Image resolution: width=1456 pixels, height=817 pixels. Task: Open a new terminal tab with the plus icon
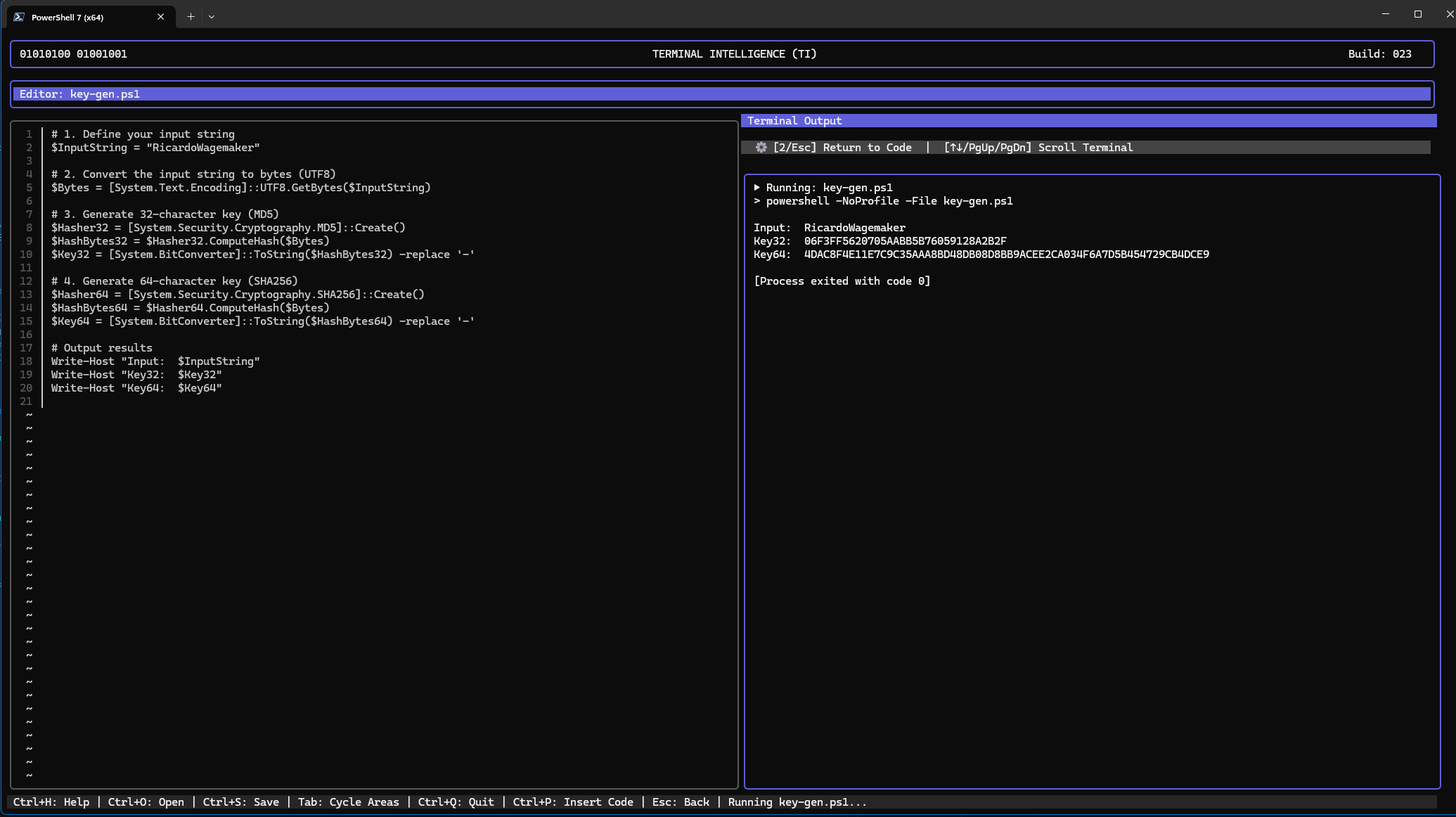click(190, 16)
